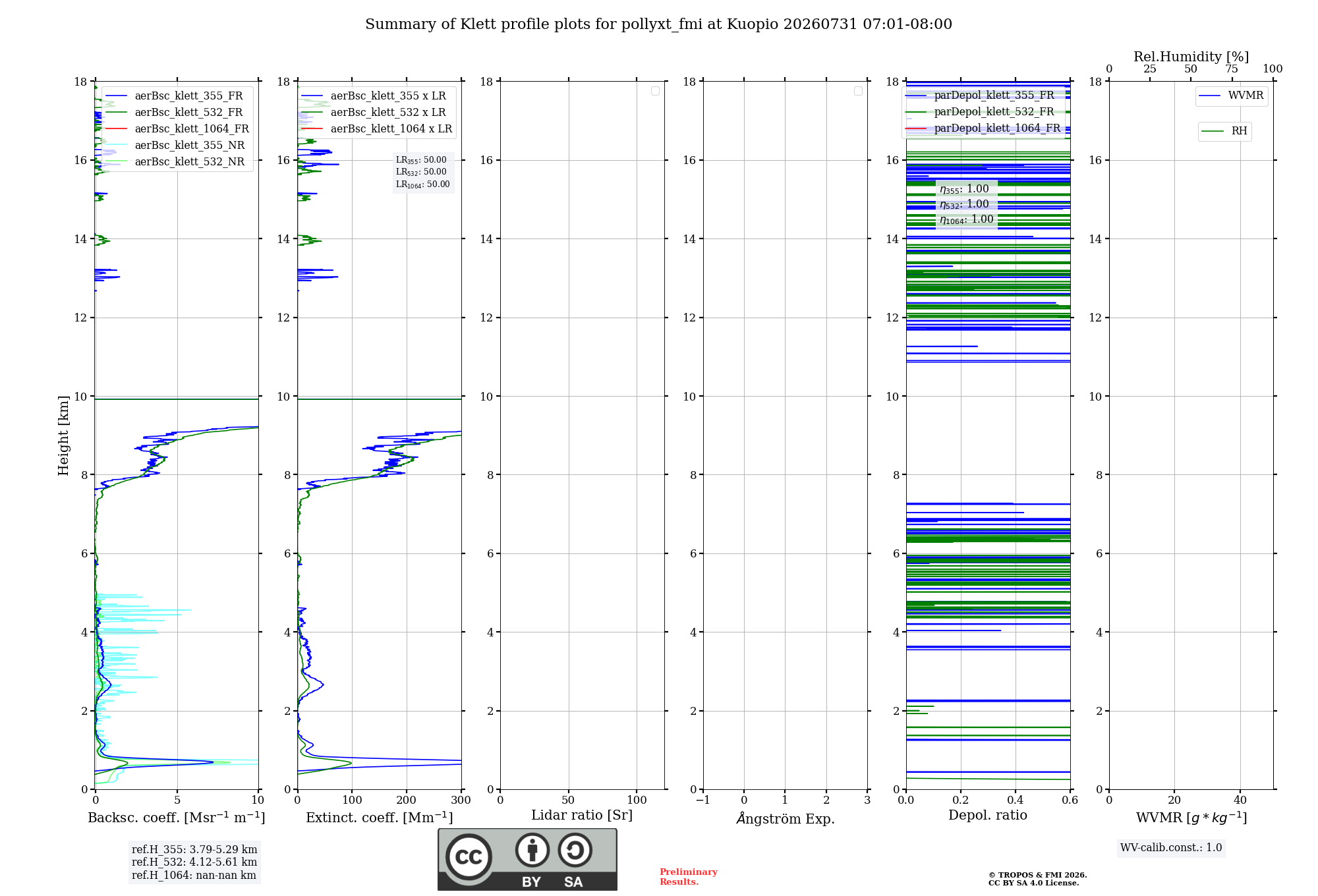Click the LR355: 50.00 annotation
The image size is (1318, 896).
click(x=421, y=160)
